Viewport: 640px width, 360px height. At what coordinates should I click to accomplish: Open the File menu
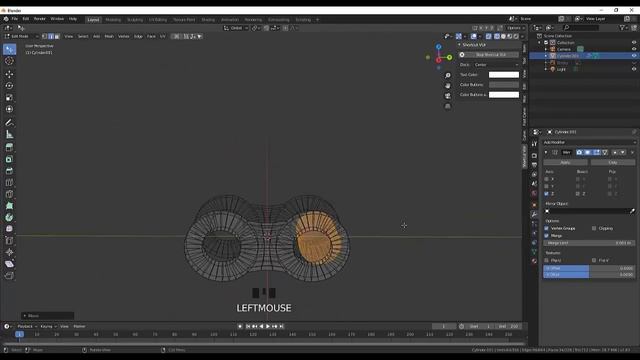(x=15, y=19)
